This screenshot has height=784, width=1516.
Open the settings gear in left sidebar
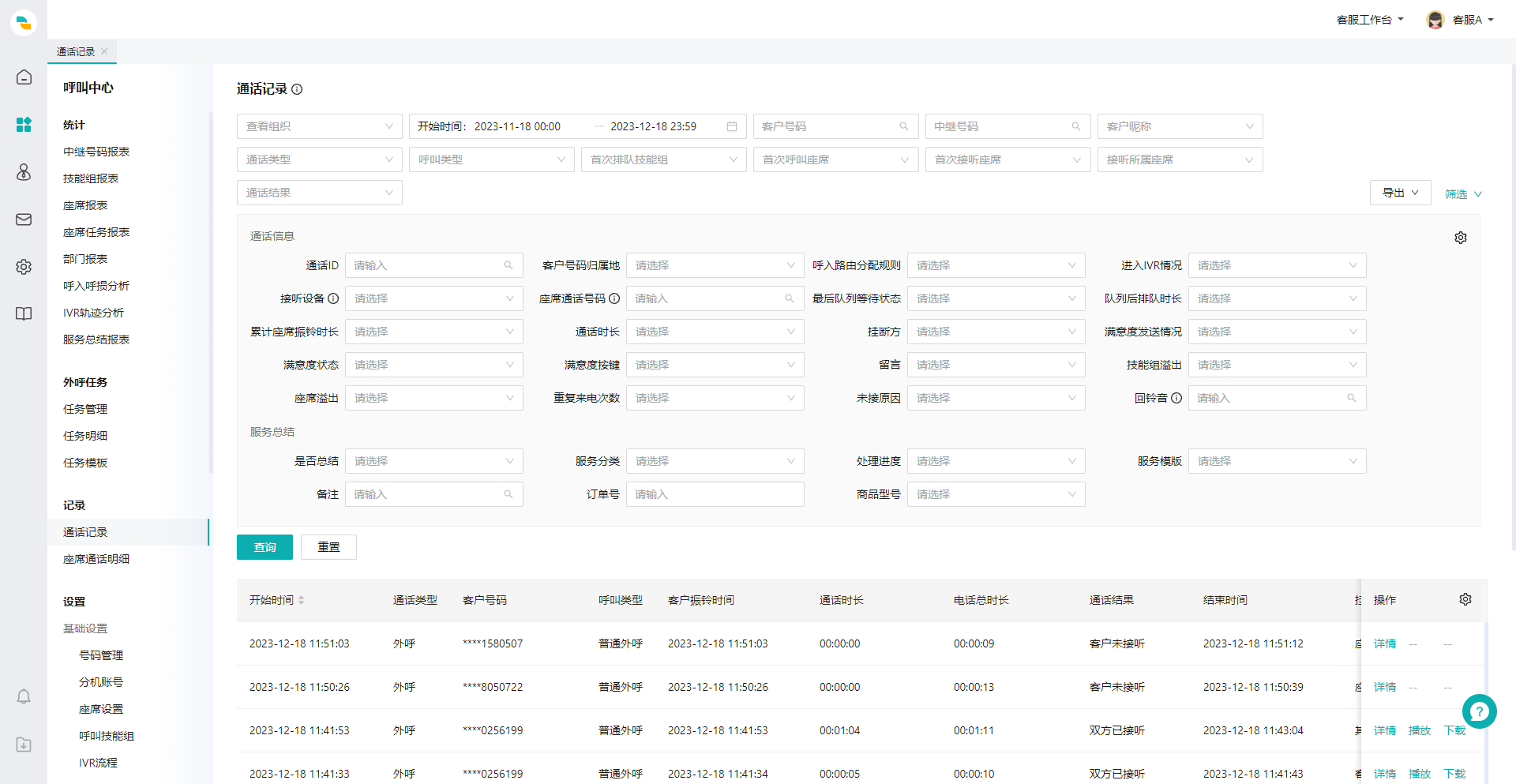point(24,267)
